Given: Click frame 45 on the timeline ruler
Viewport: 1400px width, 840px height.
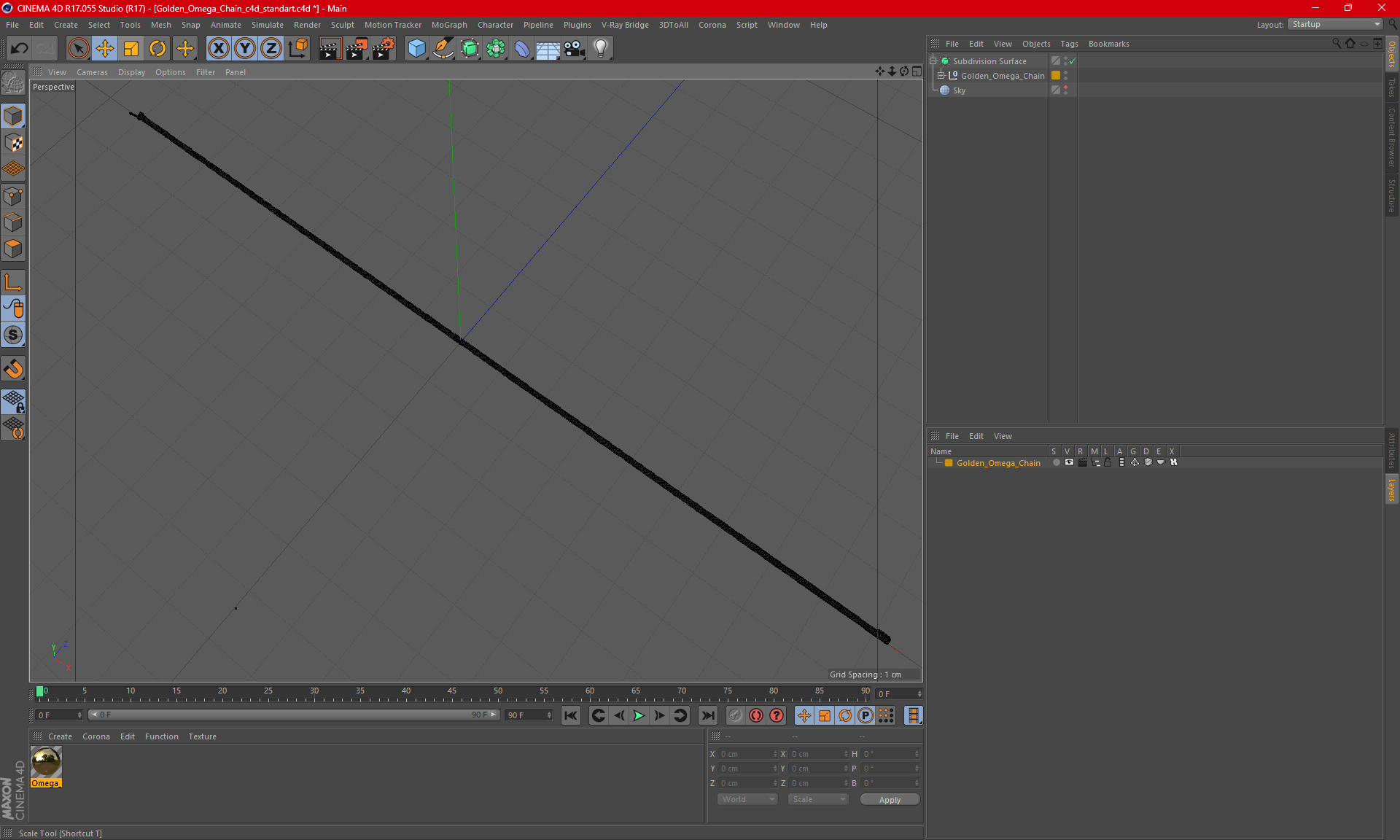Looking at the screenshot, I should coord(452,691).
